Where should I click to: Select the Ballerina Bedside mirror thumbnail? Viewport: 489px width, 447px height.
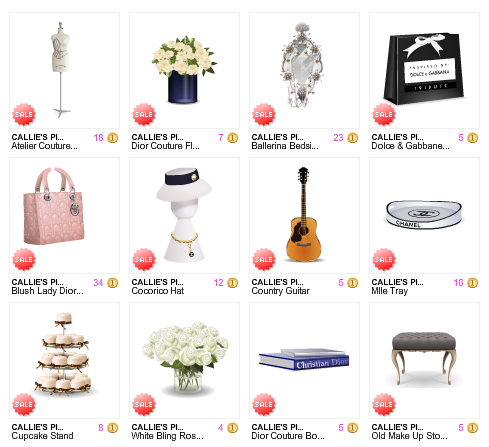(x=302, y=65)
